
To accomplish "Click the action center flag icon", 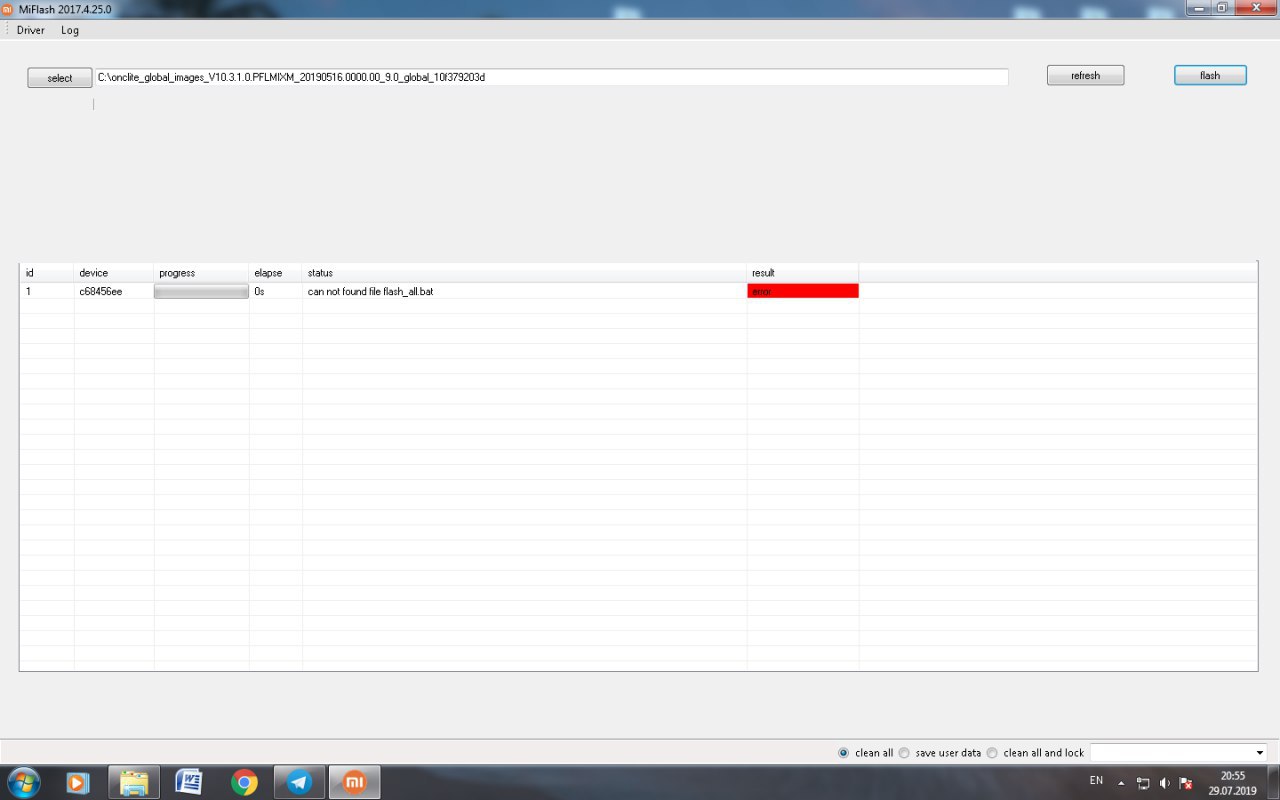I will point(1185,783).
